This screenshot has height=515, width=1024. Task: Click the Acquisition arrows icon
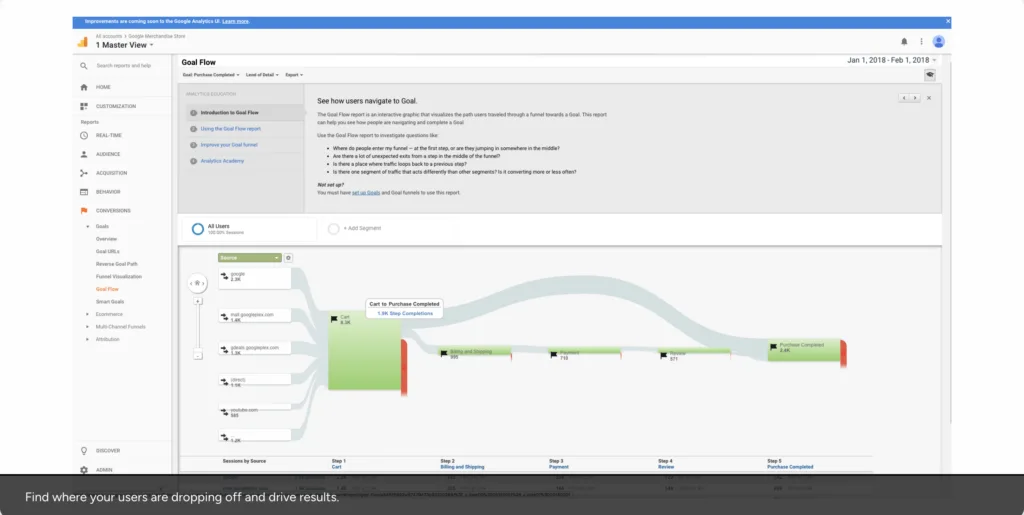pos(84,173)
